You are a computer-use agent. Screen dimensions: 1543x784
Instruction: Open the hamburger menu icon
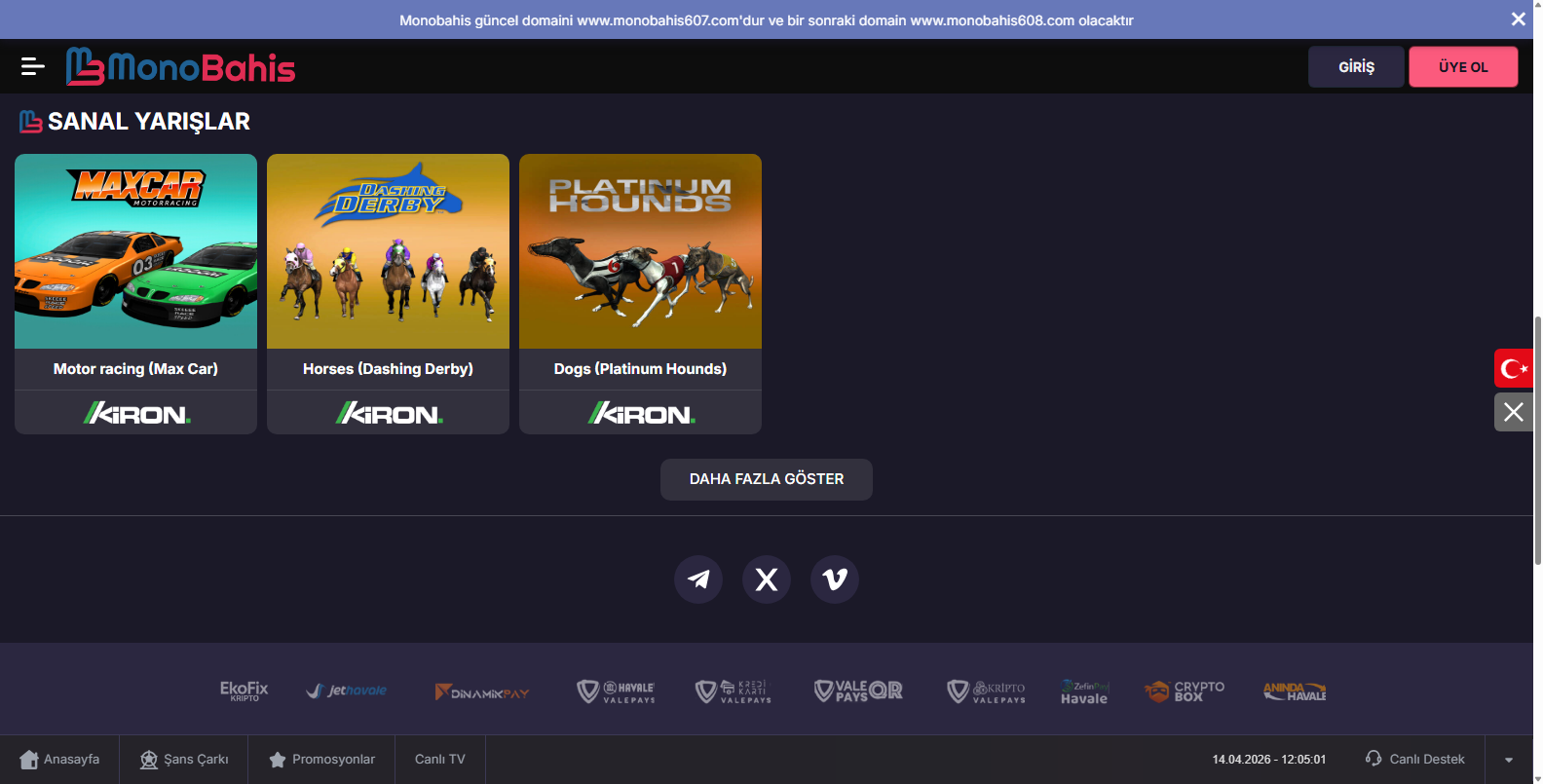pyautogui.click(x=33, y=66)
